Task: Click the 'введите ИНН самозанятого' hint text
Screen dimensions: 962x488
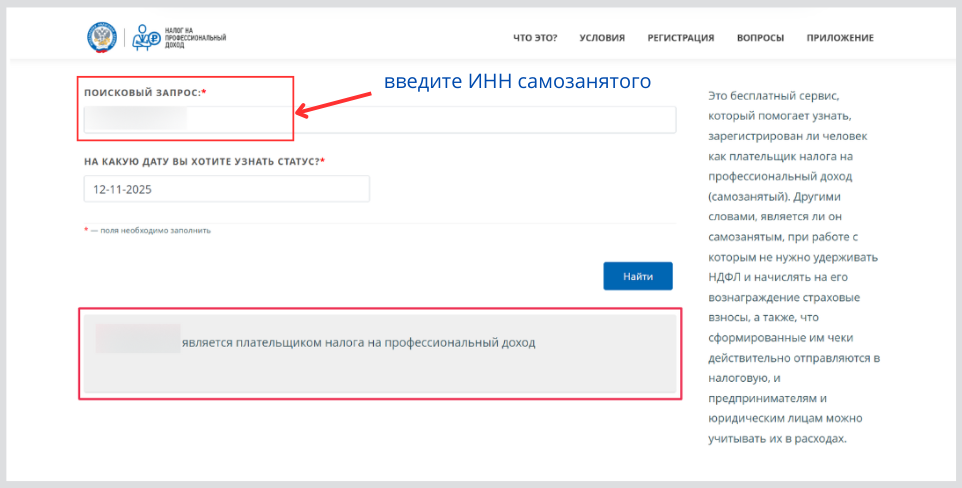Action: click(517, 81)
